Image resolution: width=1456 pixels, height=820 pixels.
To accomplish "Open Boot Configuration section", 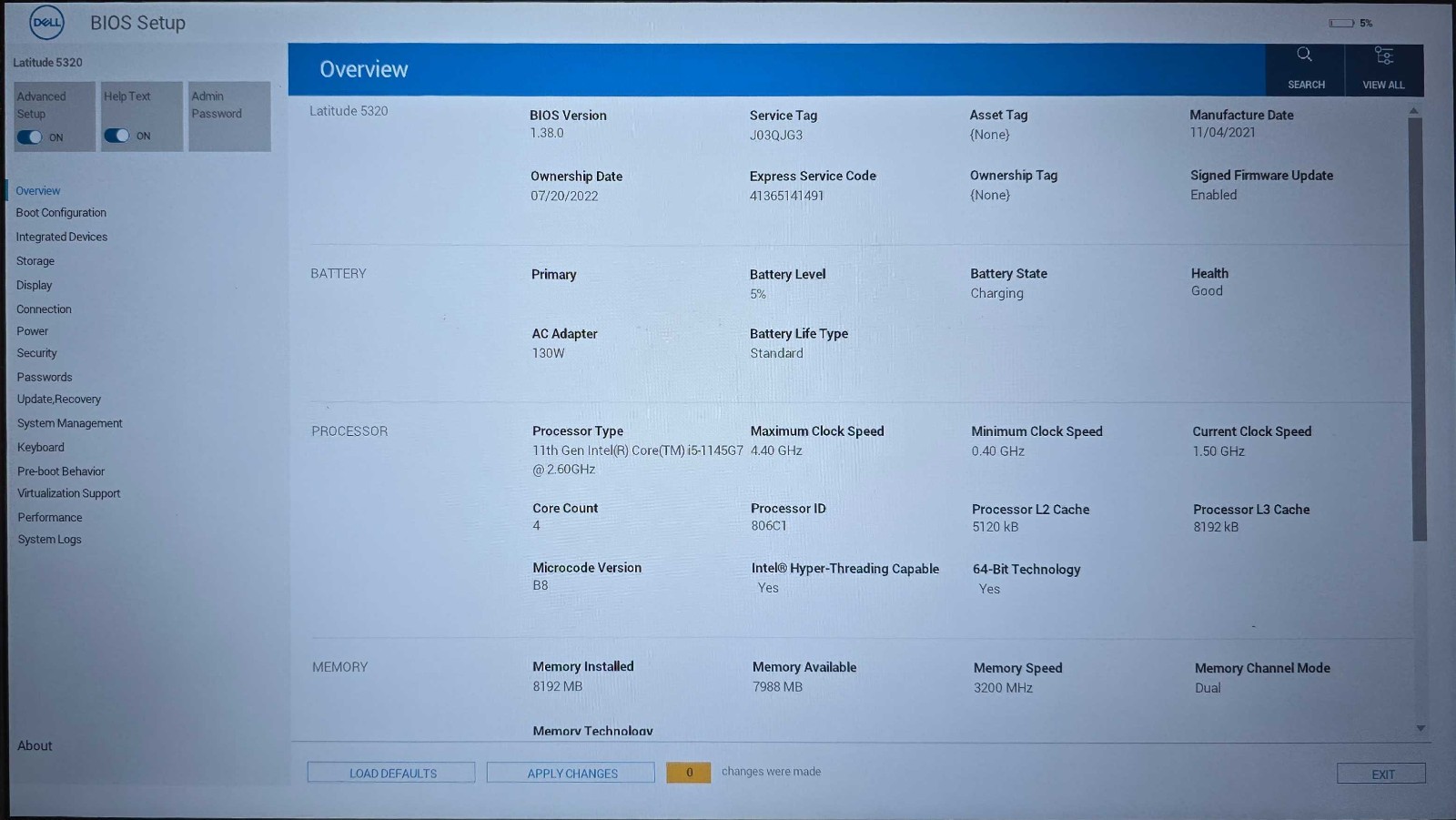I will [61, 213].
